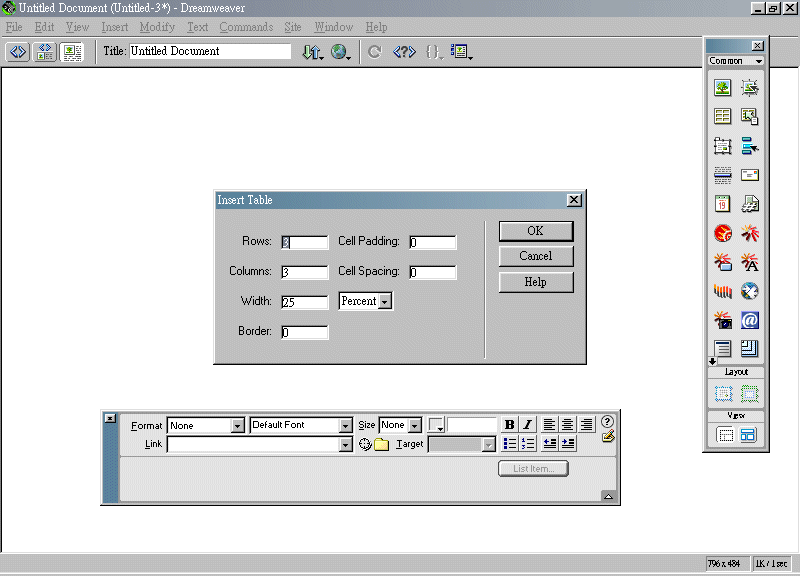The width and height of the screenshot is (800, 576).
Task: Insert Image from Common panel
Action: (x=722, y=87)
